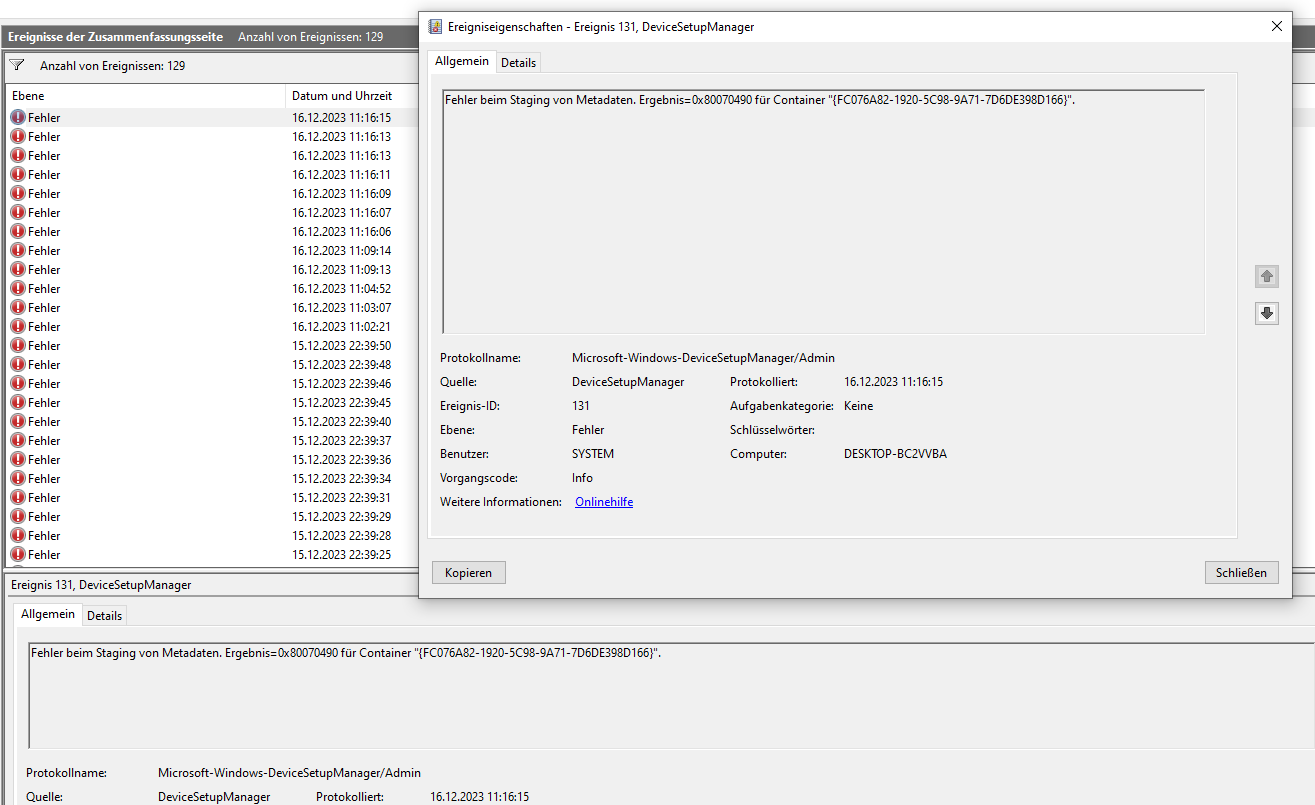1315x805 pixels.
Task: Click error icon of row 15.12.2023 22:39:34
Action: (18, 478)
